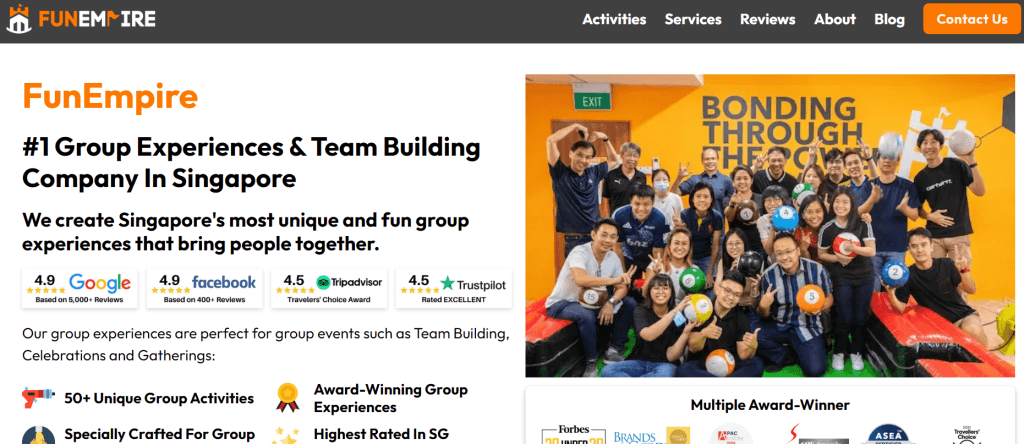This screenshot has width=1024, height=444.
Task: Open the Tripadvisor 4.5 rating badge
Action: [x=329, y=288]
